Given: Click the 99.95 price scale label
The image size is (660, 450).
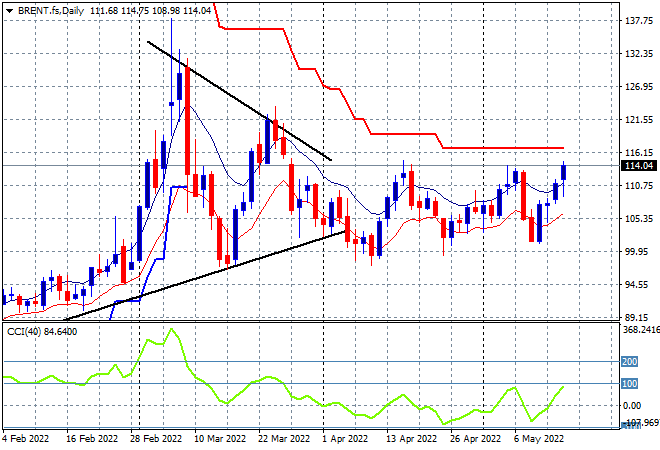Looking at the screenshot, I should click(x=639, y=252).
